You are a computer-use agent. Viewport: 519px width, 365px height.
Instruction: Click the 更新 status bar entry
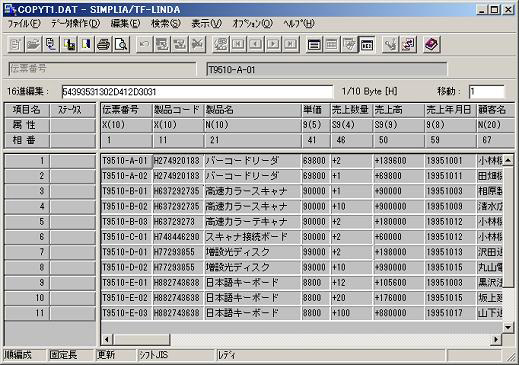pyautogui.click(x=115, y=355)
